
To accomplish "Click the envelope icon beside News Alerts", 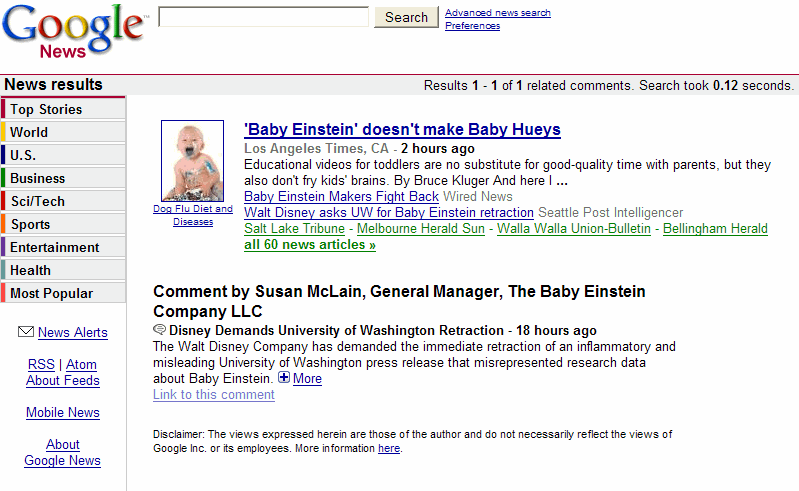I will click(x=26, y=332).
